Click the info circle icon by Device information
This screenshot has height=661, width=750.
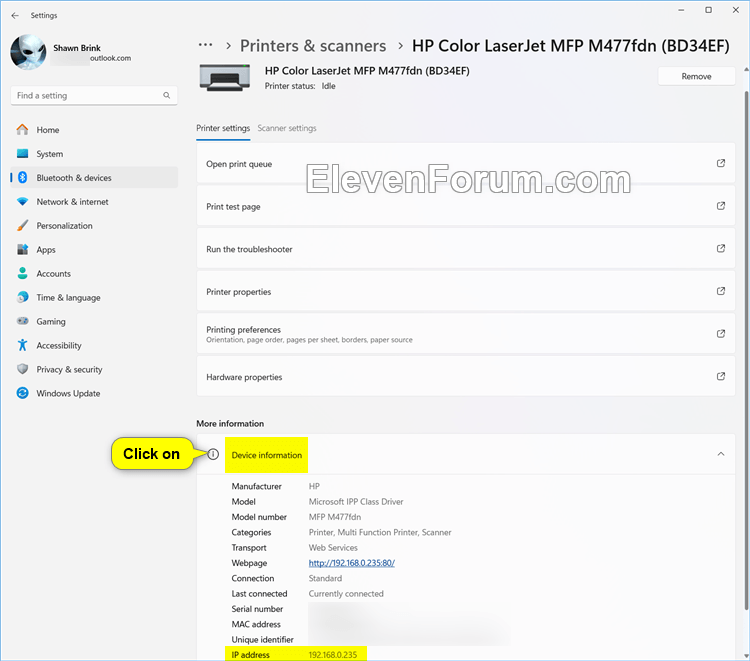pos(213,454)
